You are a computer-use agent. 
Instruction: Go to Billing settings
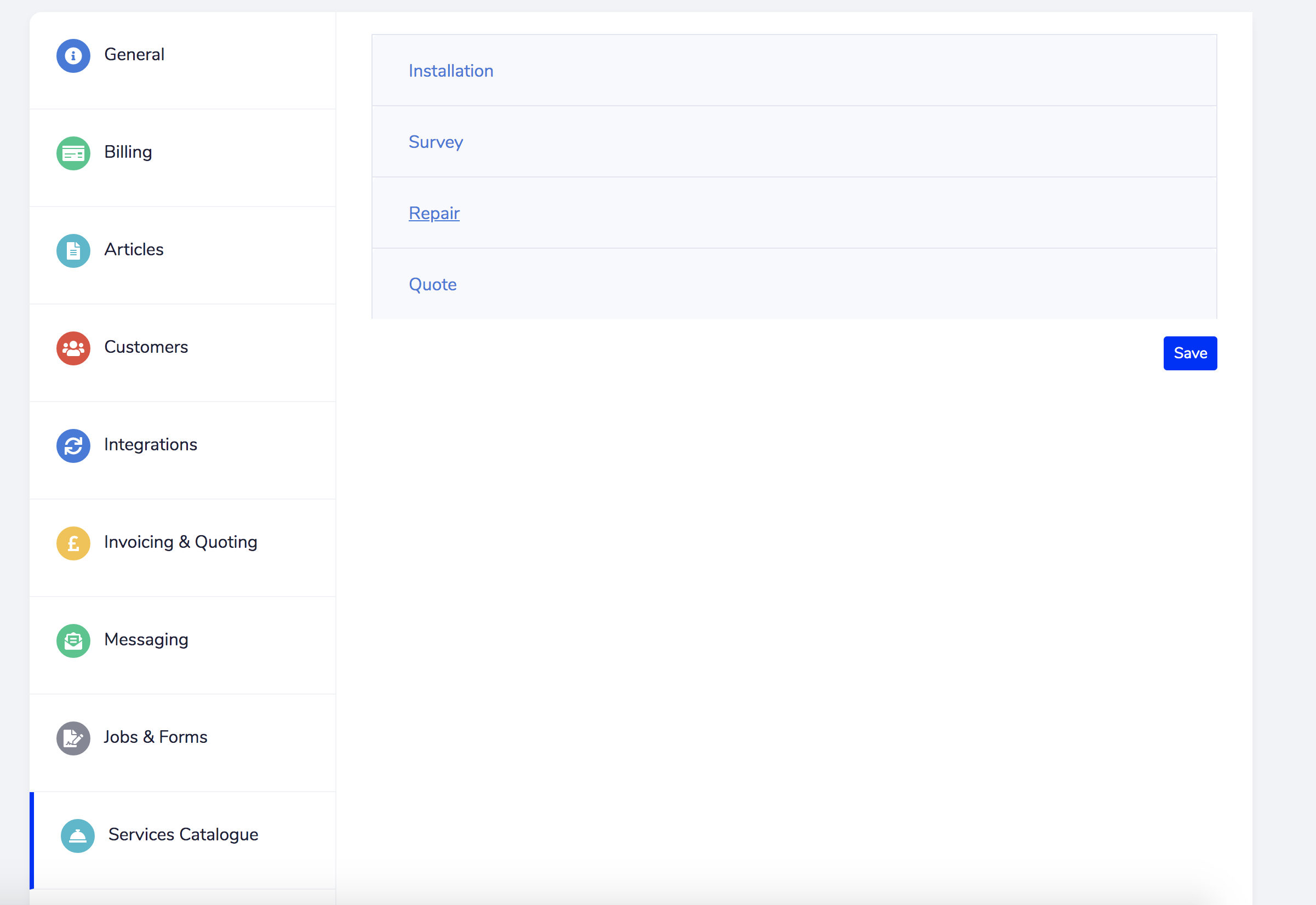pos(182,158)
